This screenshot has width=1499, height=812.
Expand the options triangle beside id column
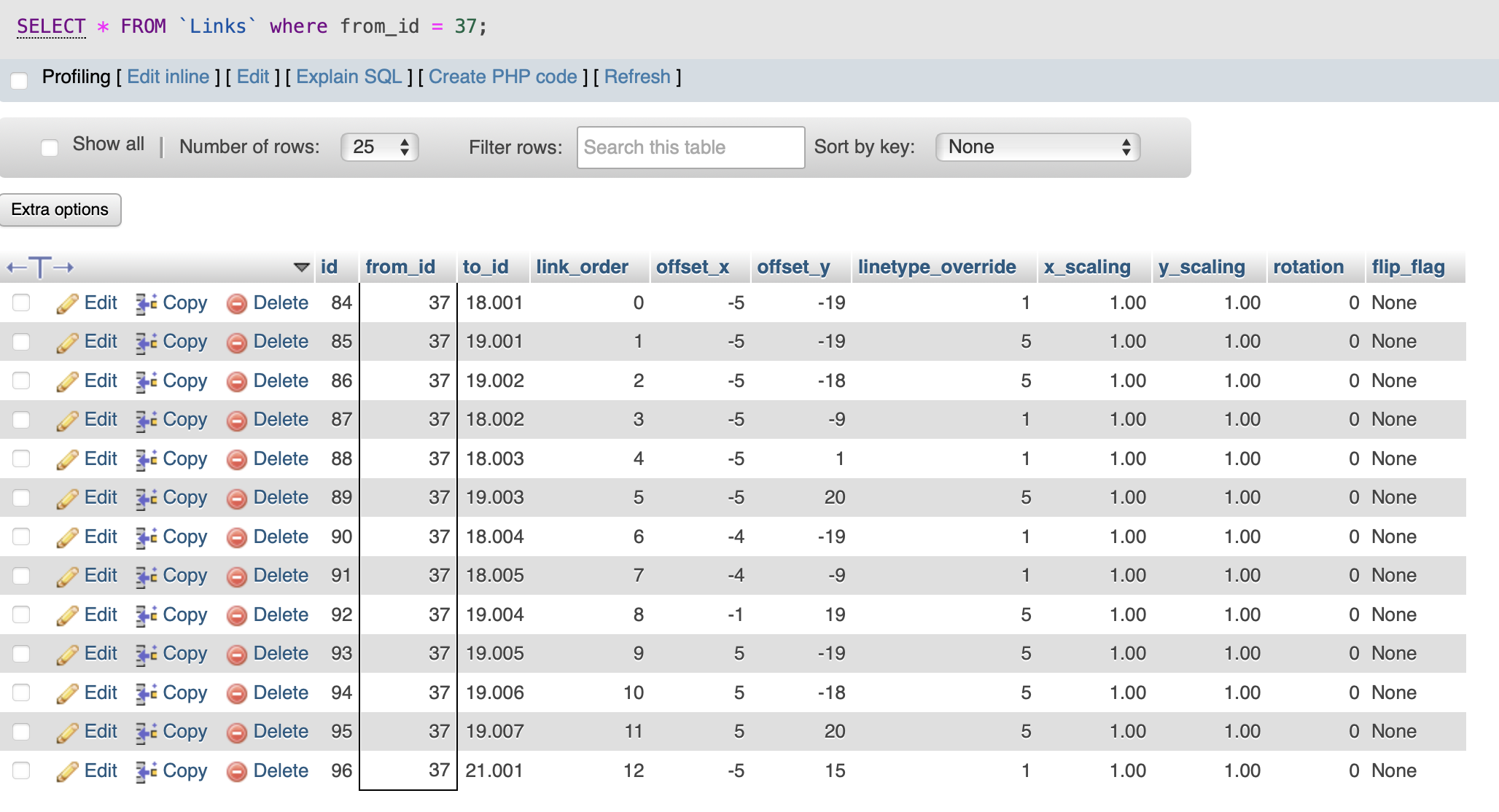[x=301, y=268]
